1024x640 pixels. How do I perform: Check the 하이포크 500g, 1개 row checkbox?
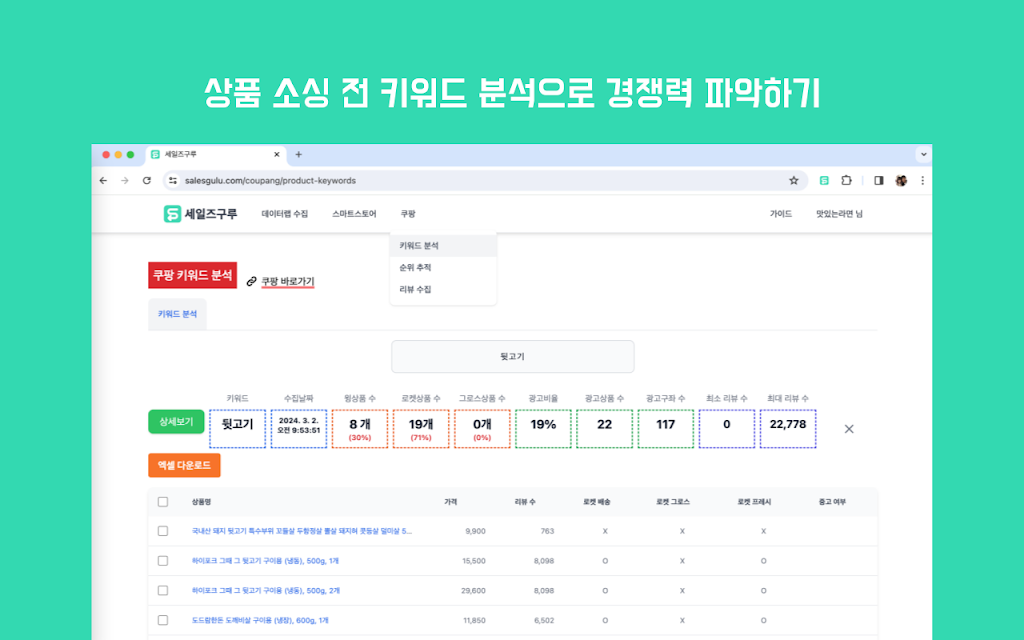point(163,561)
